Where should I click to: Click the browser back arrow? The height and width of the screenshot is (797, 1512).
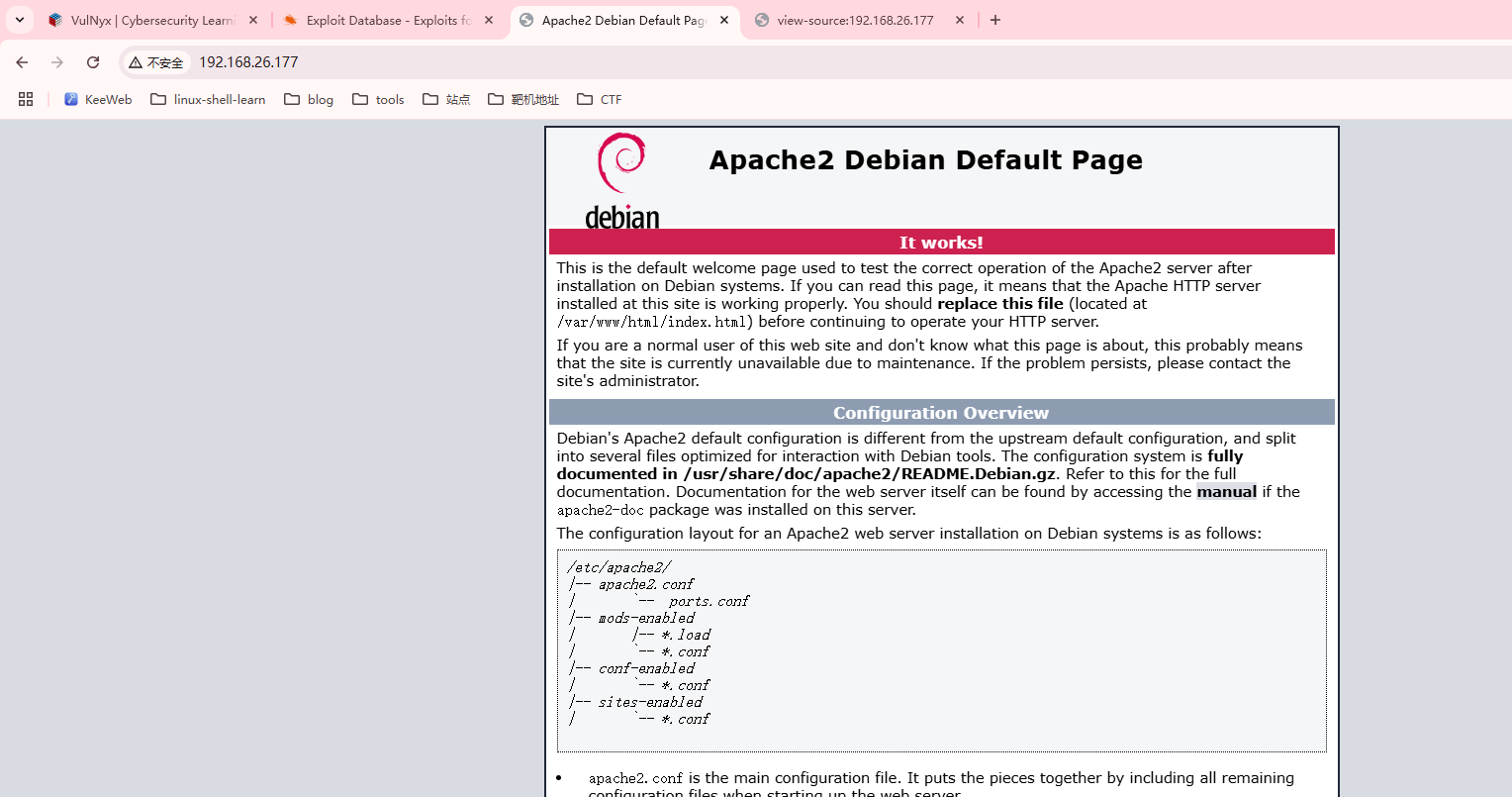22,62
